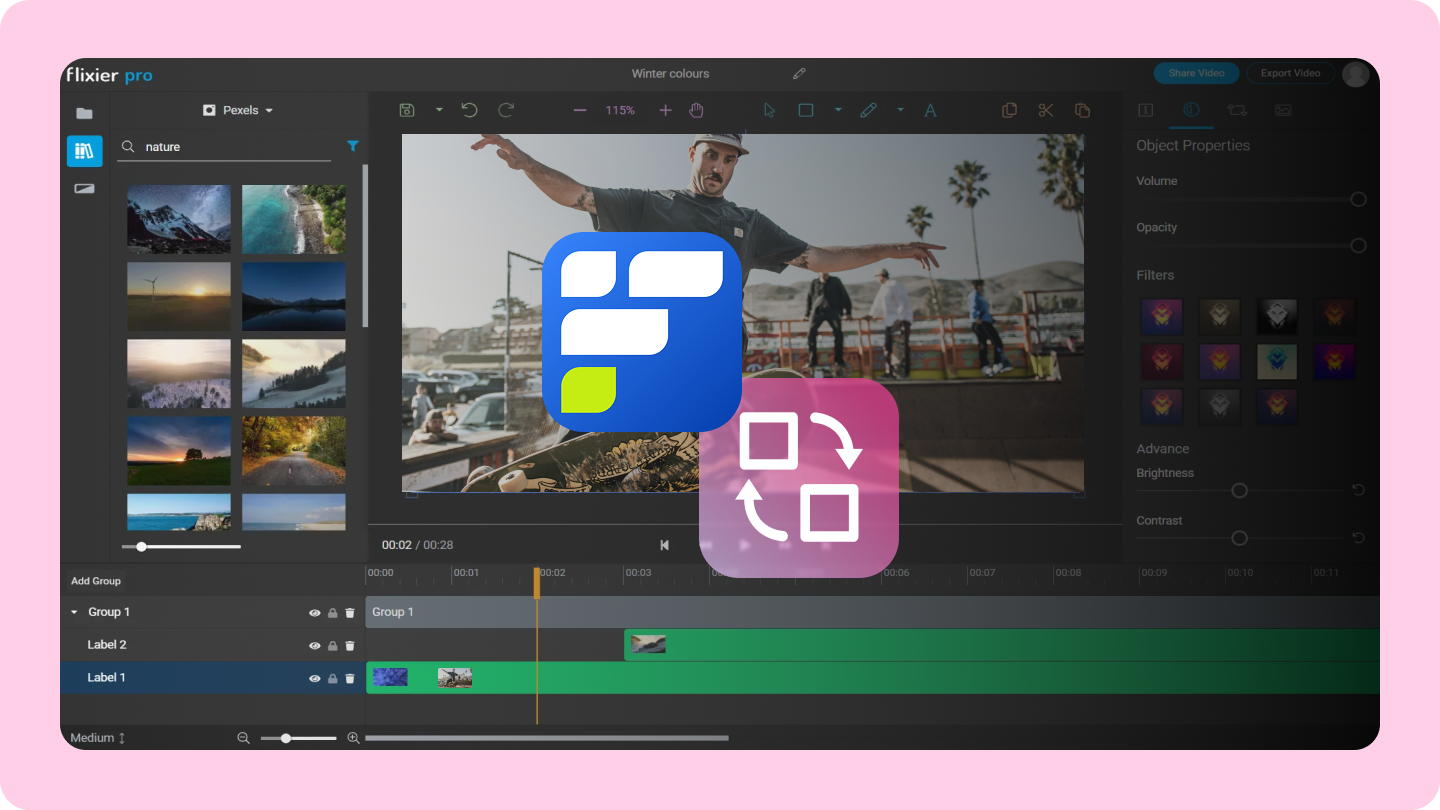This screenshot has height=810, width=1440.
Task: Hide the Label 2 track
Action: (x=314, y=645)
